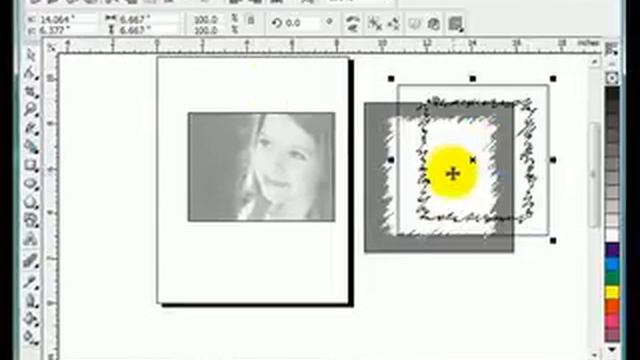Pick the pink swatch in the palette
The image size is (640, 360).
point(612,321)
